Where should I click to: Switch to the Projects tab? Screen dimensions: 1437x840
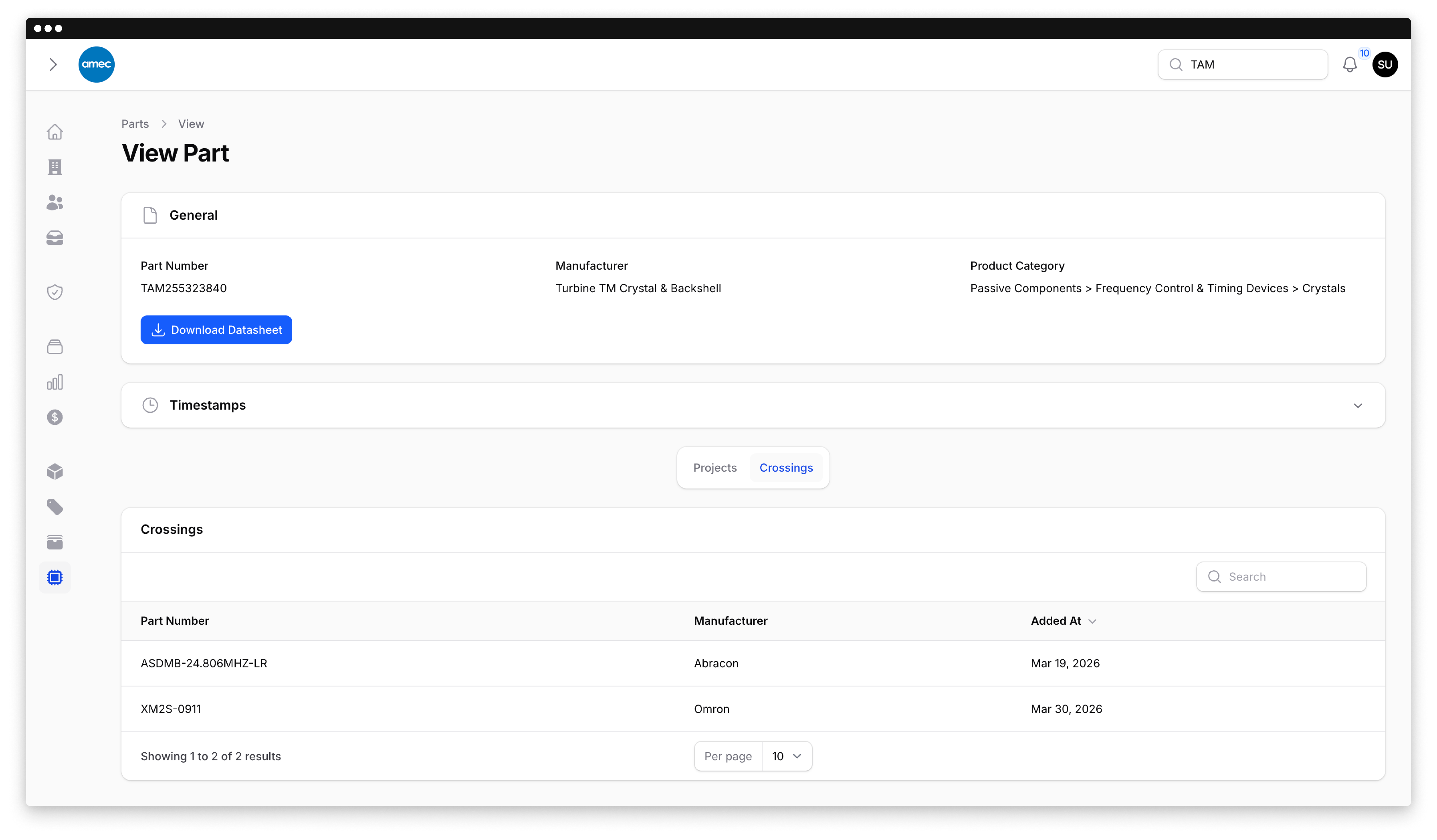715,468
